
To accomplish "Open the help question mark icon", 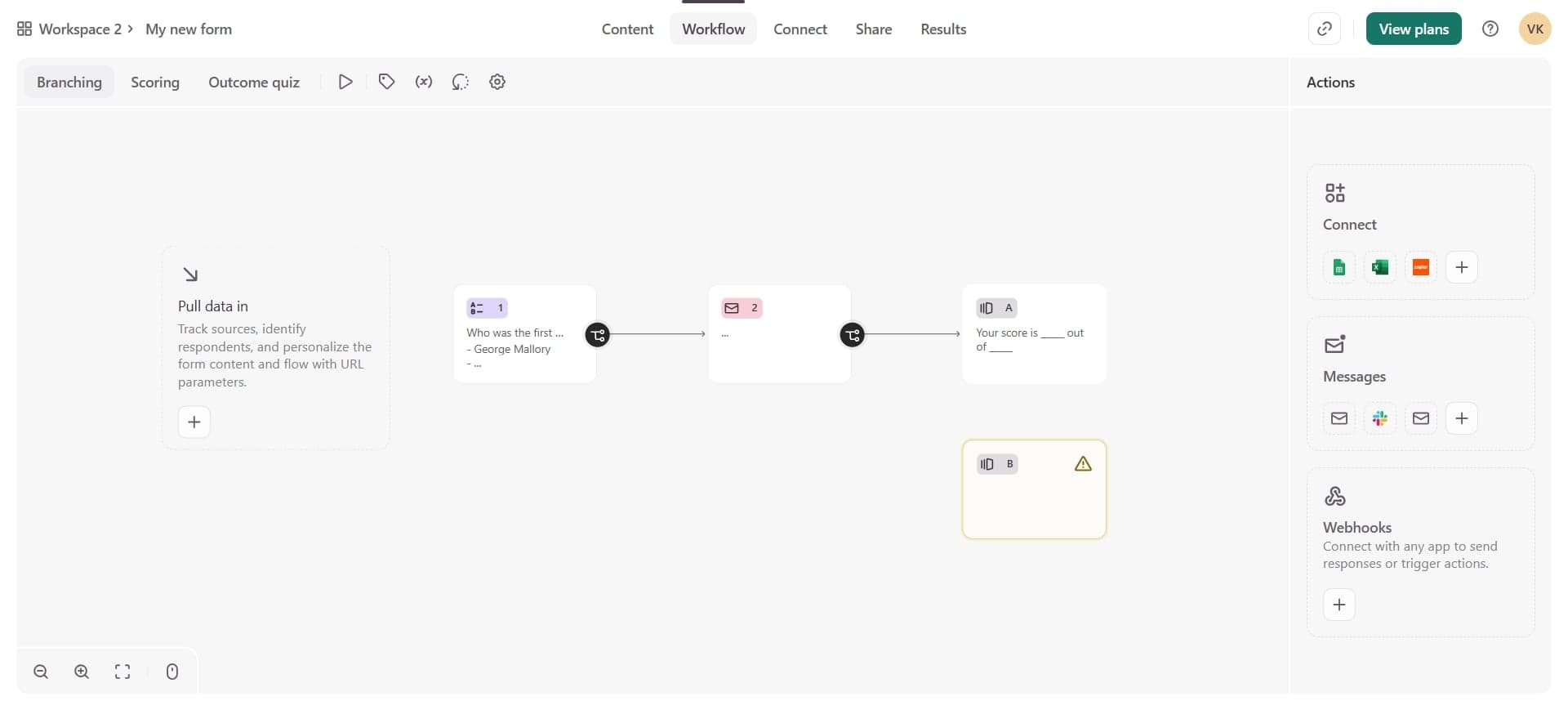I will pos(1490,29).
